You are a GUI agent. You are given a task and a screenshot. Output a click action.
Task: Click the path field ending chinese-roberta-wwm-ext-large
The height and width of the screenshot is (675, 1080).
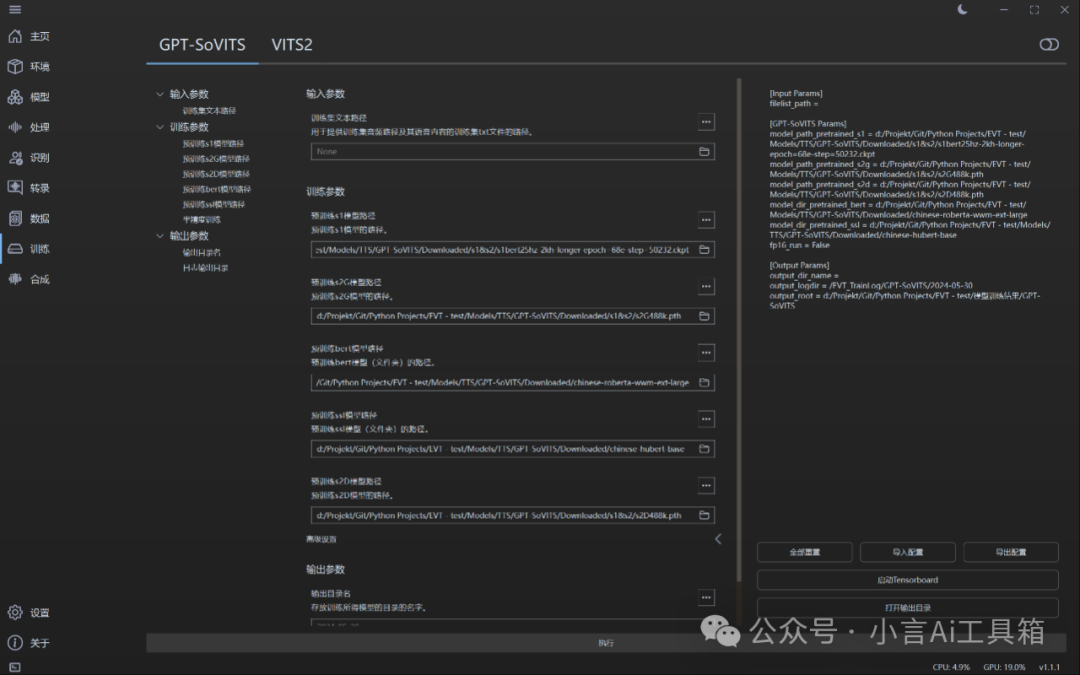tap(512, 382)
